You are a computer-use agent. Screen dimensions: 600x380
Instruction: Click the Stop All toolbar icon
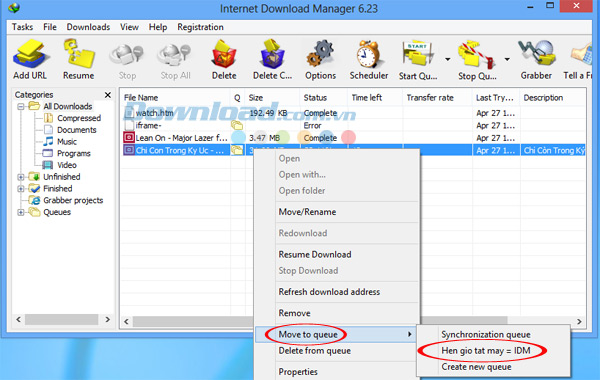[x=175, y=55]
